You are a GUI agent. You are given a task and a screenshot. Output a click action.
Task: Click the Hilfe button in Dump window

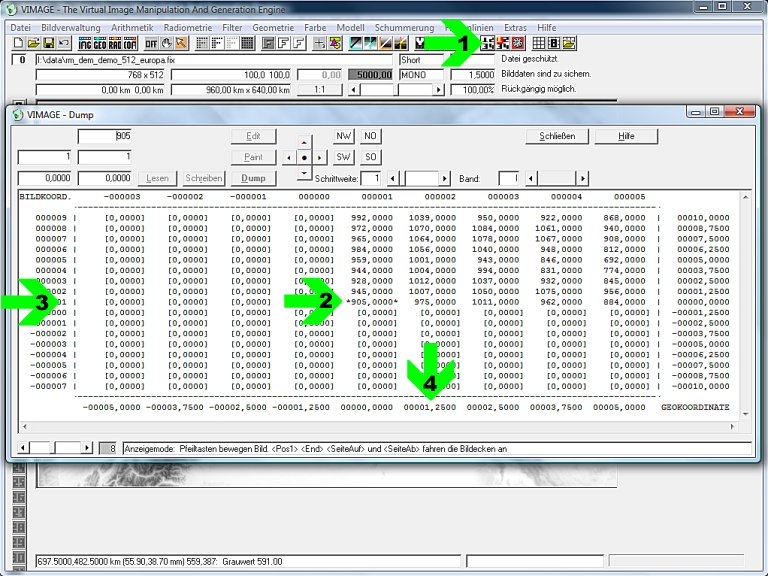tap(626, 136)
